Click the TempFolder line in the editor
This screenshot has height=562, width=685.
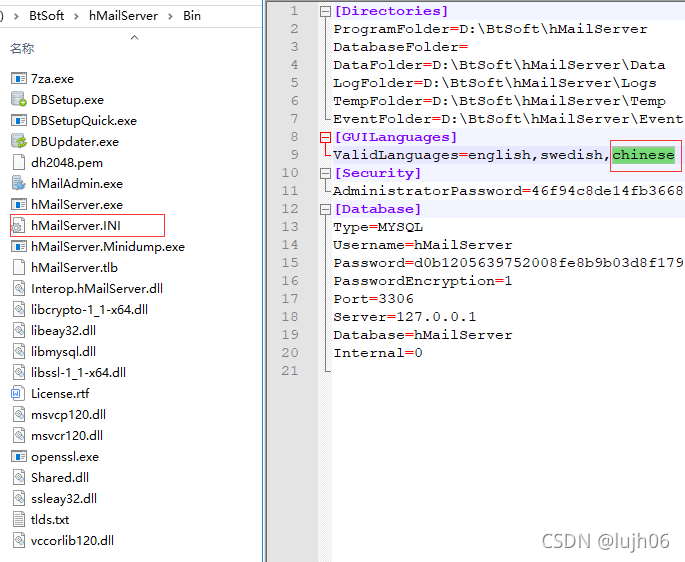point(499,101)
